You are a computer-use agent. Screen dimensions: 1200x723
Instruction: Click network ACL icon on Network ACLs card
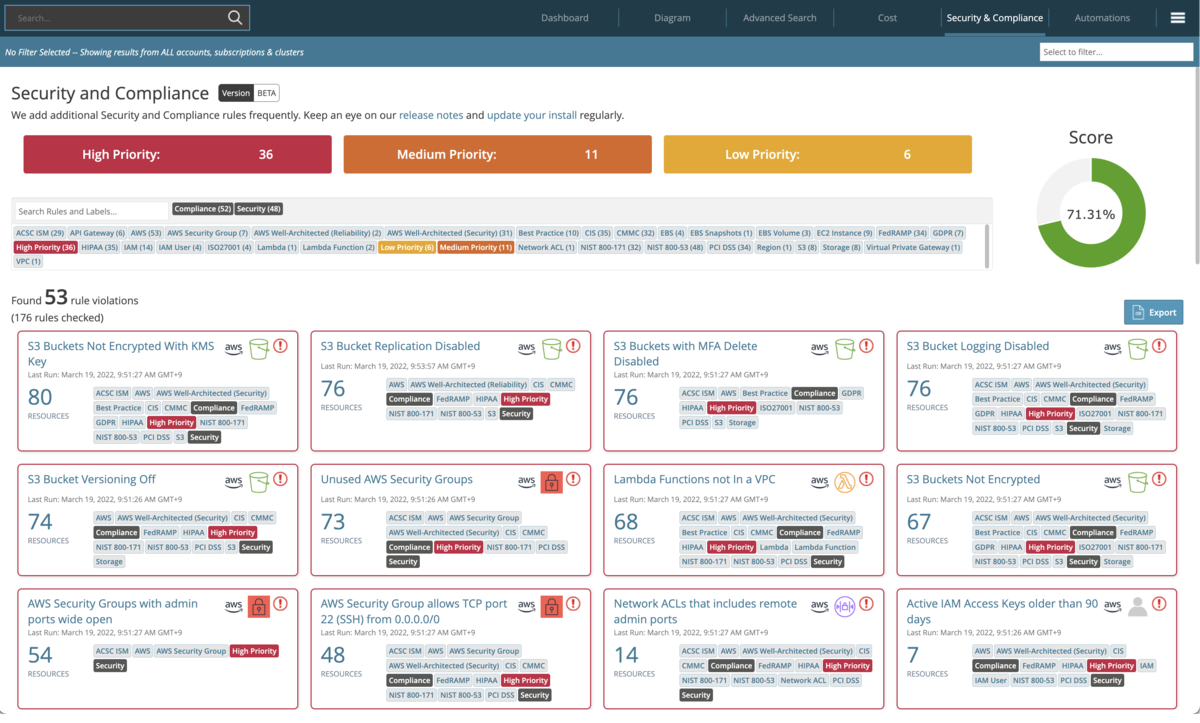point(844,606)
